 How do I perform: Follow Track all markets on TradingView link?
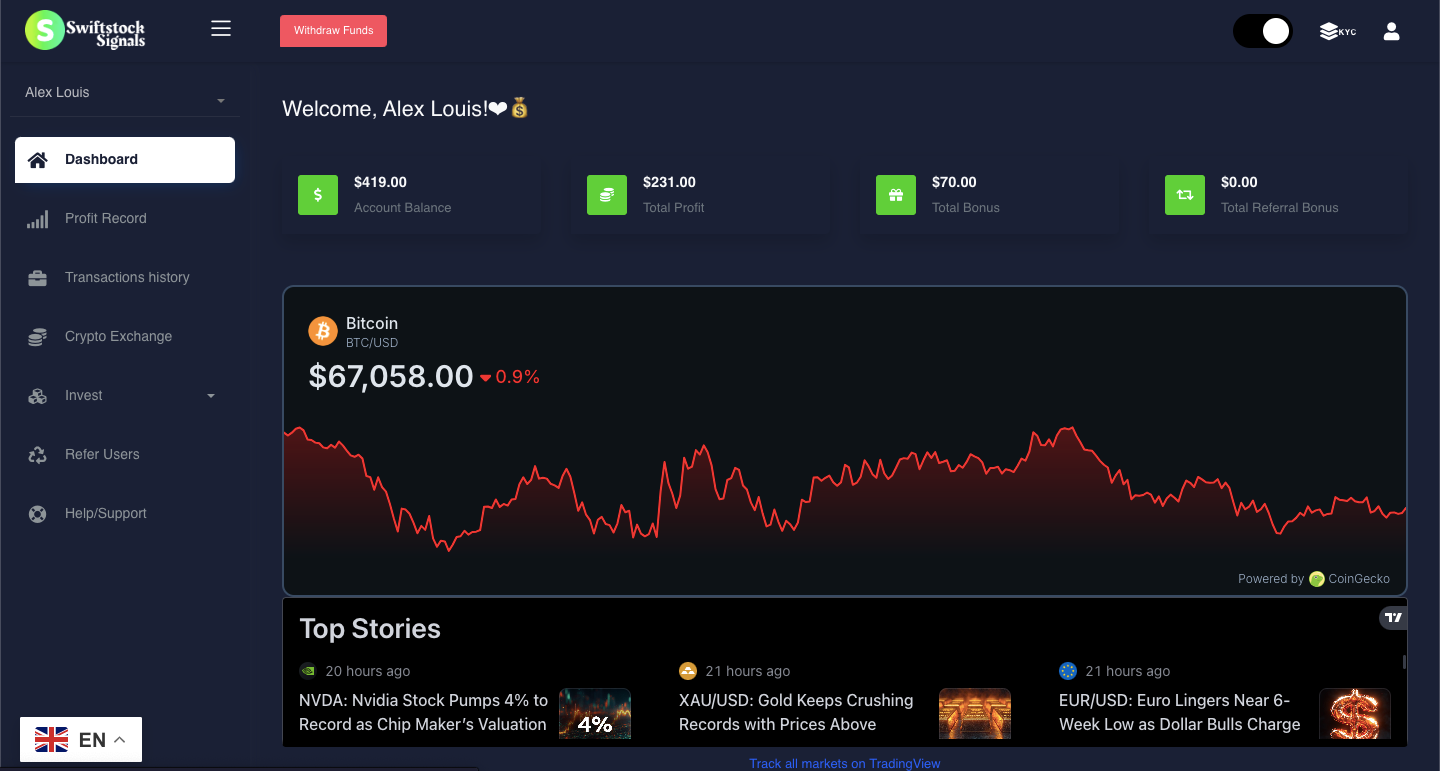(x=844, y=763)
